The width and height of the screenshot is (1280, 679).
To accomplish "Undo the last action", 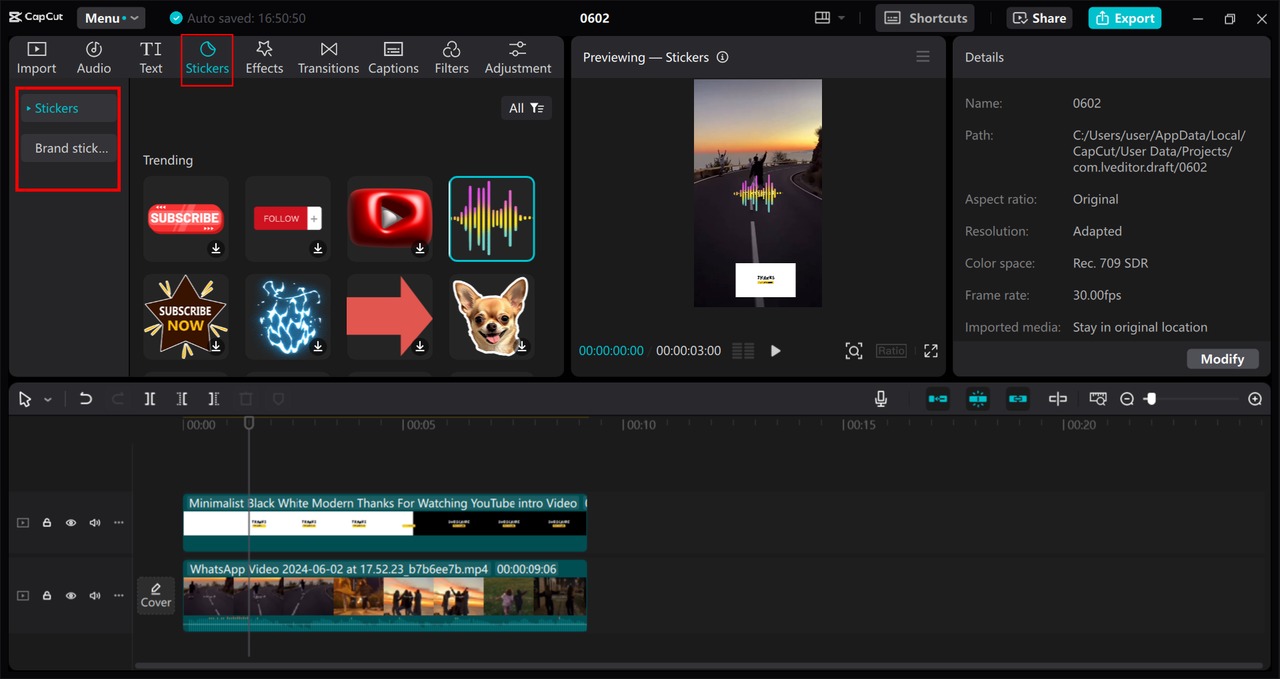I will 86,399.
